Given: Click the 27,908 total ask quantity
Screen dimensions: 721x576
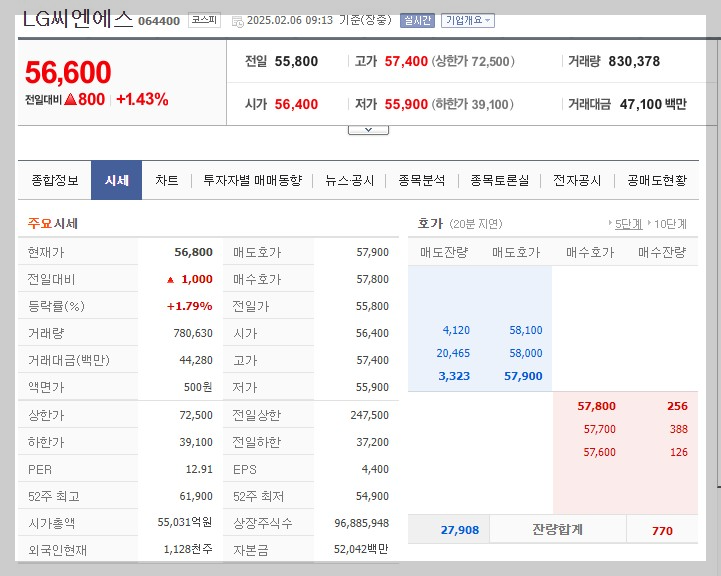Looking at the screenshot, I should click(x=460, y=530).
